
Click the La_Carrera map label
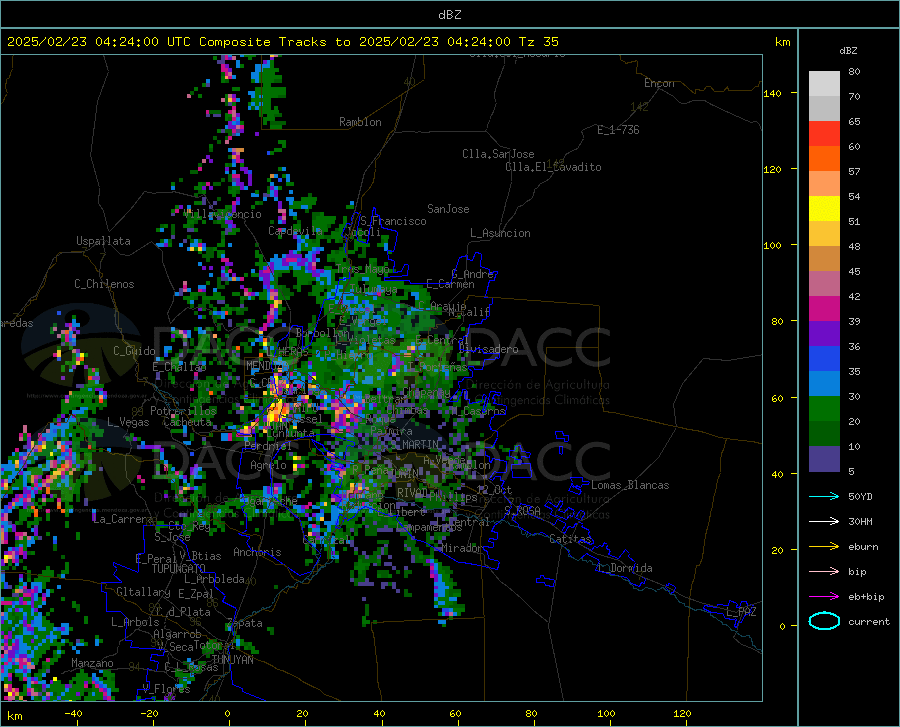point(123,519)
